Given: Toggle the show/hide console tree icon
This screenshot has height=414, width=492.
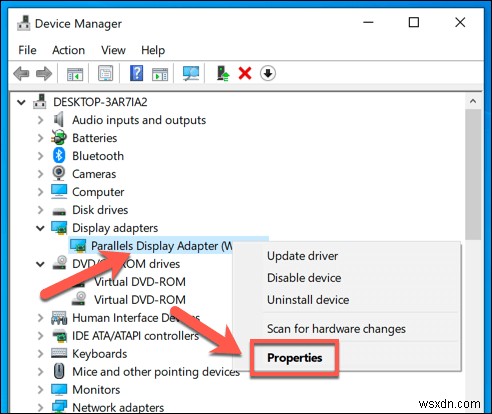Looking at the screenshot, I should tap(75, 74).
